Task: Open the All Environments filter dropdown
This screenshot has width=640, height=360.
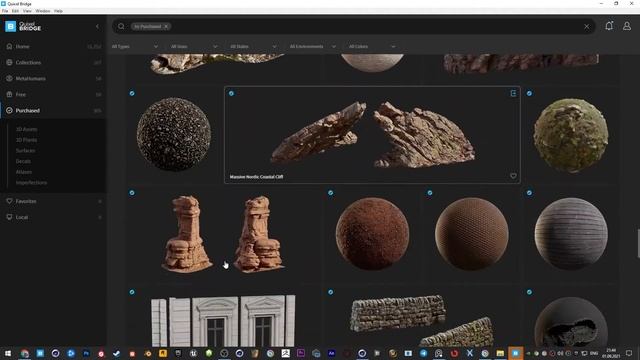Action: point(313,47)
